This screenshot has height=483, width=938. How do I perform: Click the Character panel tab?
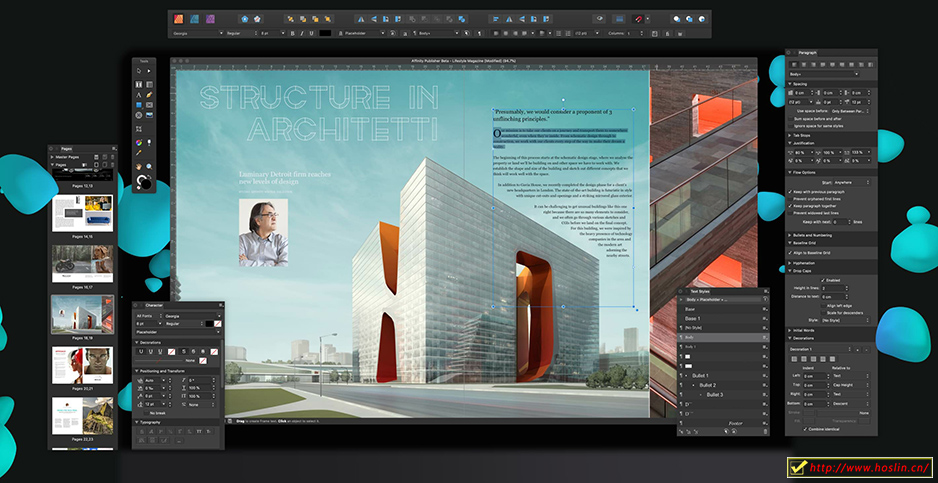tap(154, 305)
